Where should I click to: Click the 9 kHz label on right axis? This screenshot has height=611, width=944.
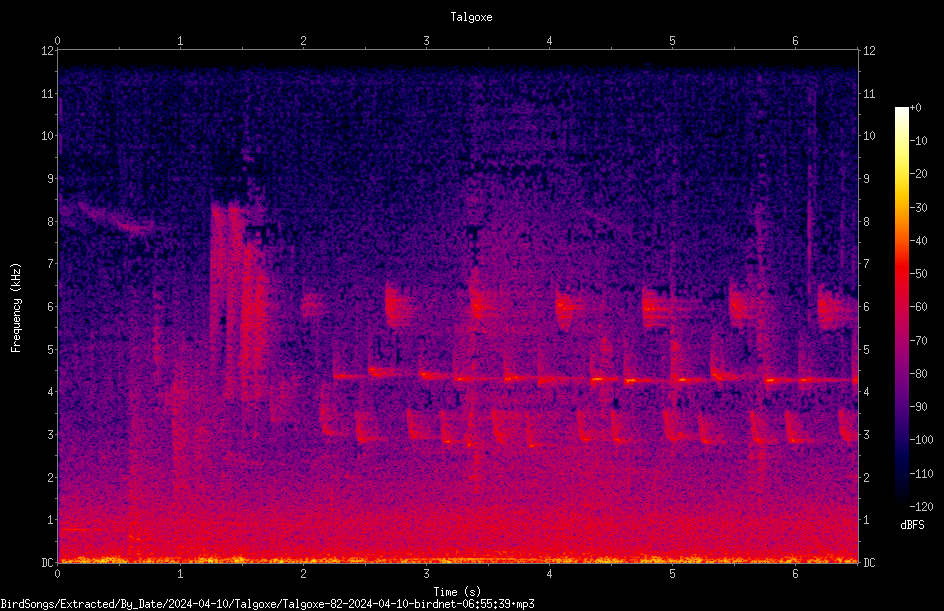click(x=867, y=178)
